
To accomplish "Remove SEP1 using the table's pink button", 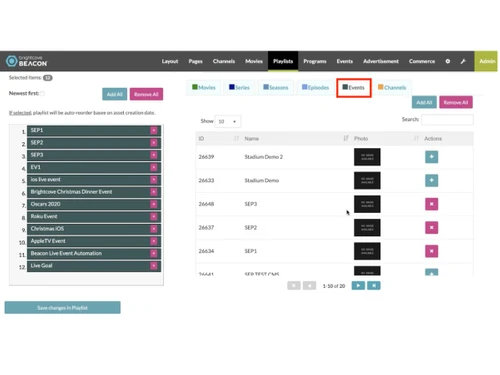I will pyautogui.click(x=431, y=251).
